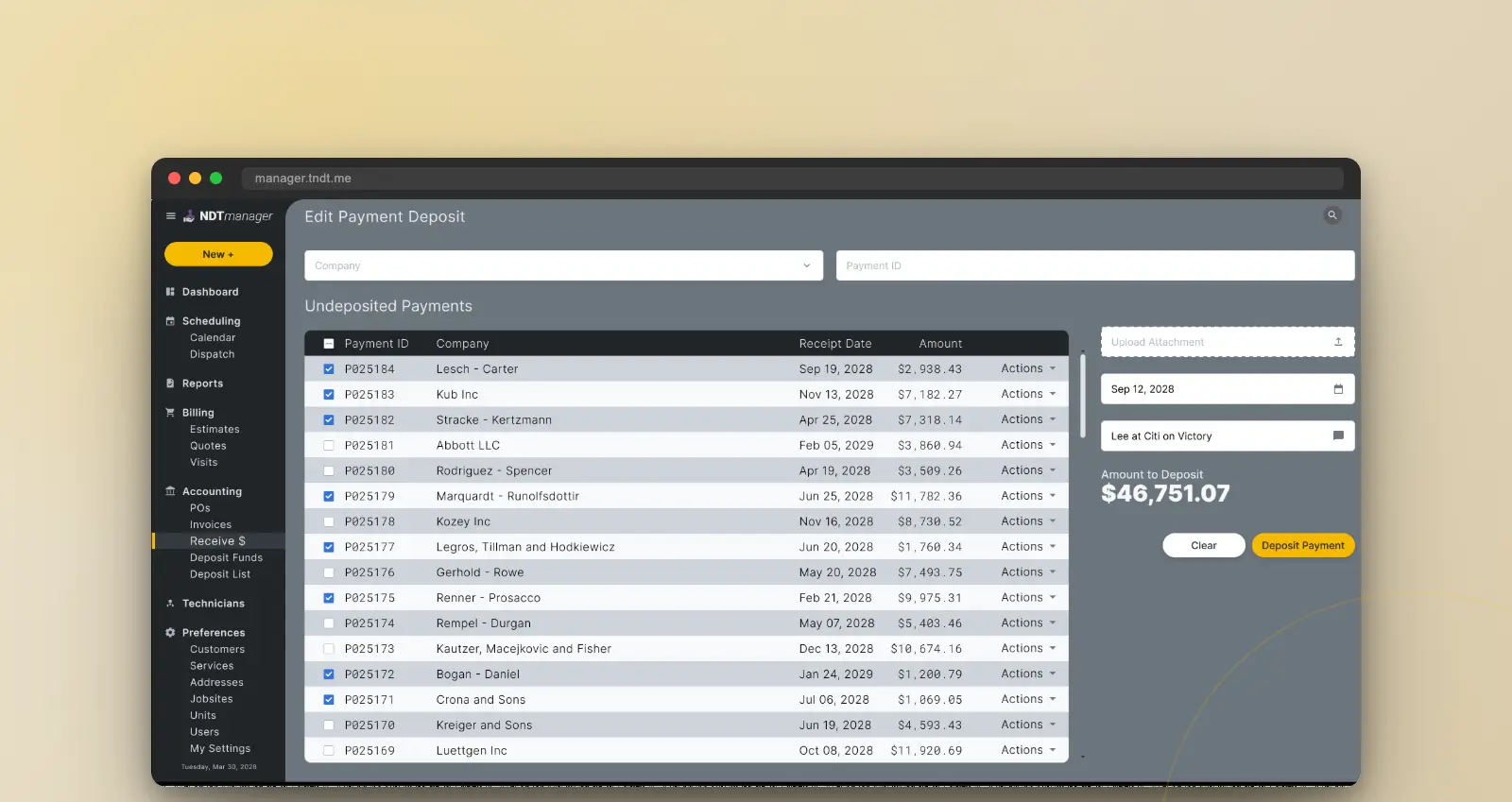The height and width of the screenshot is (802, 1512).
Task: Click the amount $11,782.36
Action: (926, 497)
